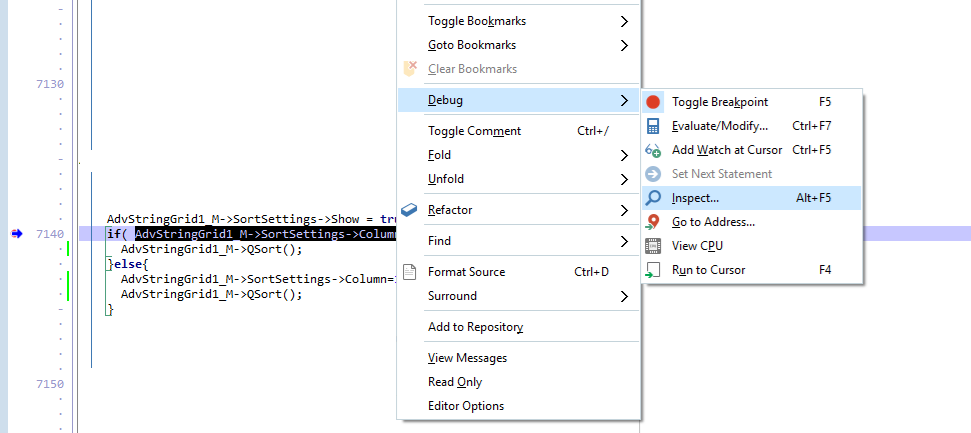Image resolution: width=971 pixels, height=433 pixels.
Task: Toggle comment on the selected line
Action: point(474,131)
